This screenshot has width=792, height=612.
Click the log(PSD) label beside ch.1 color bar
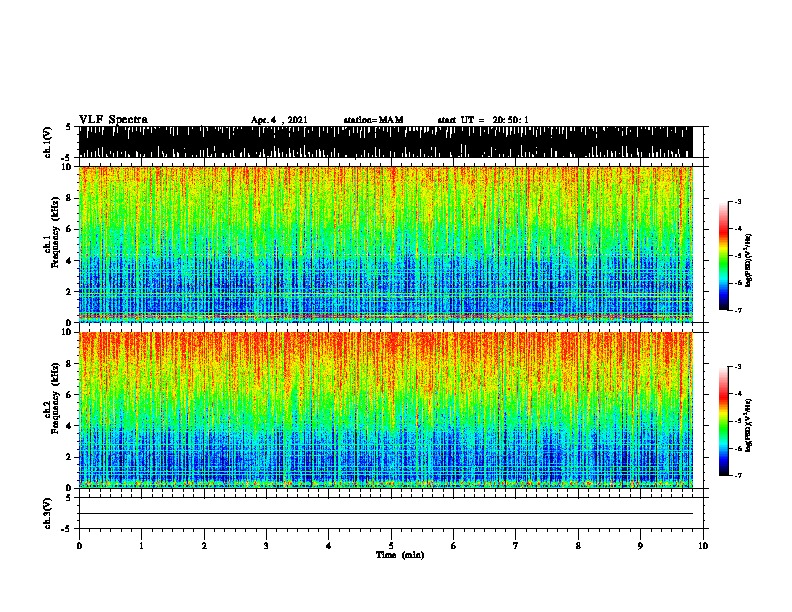click(x=748, y=261)
